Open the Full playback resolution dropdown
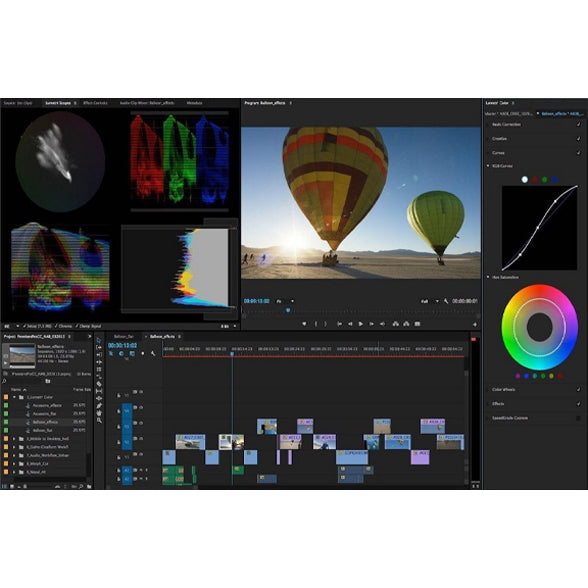The width and height of the screenshot is (588, 588). [429, 301]
